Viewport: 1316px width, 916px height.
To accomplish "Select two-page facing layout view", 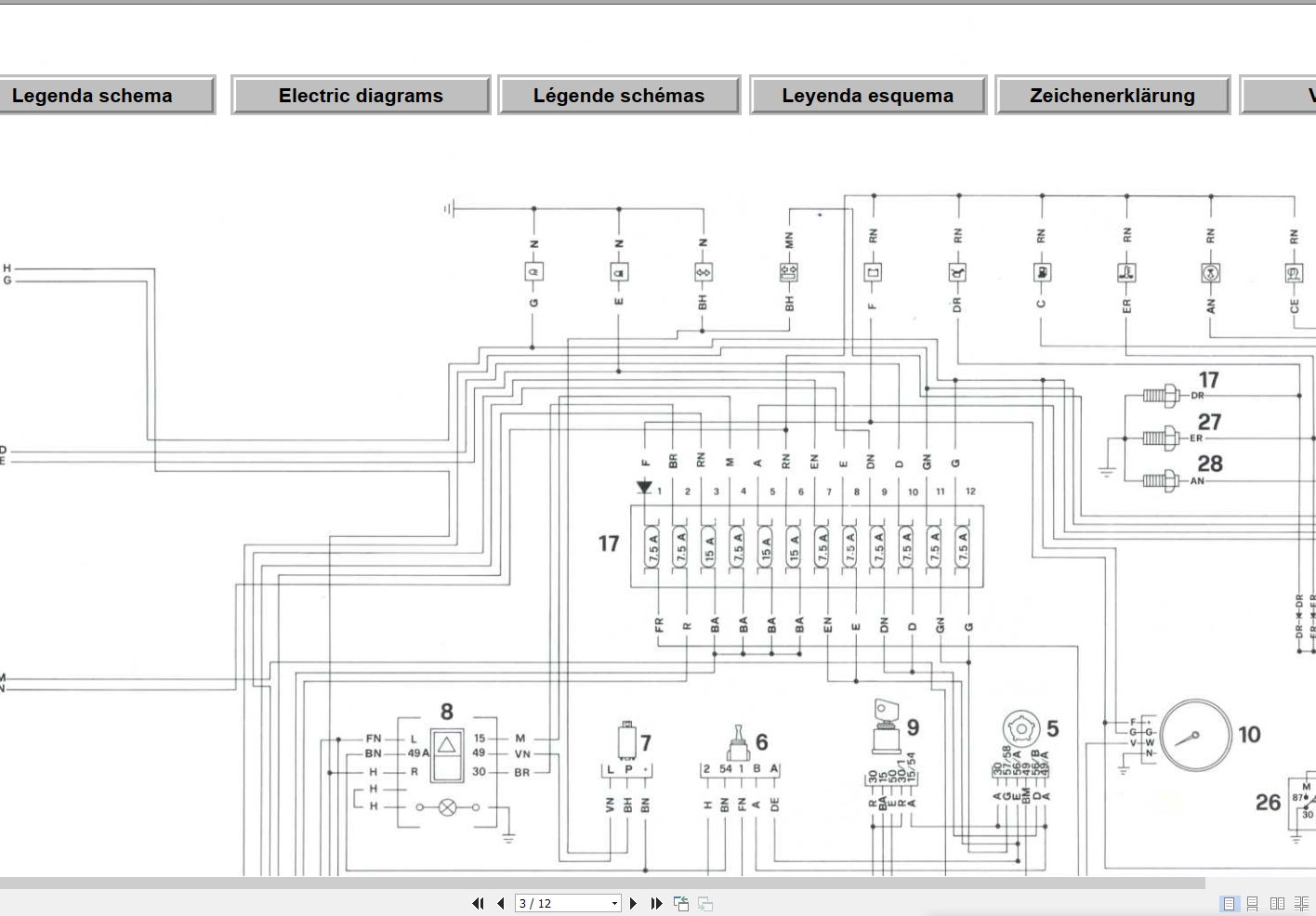I will point(1277,903).
